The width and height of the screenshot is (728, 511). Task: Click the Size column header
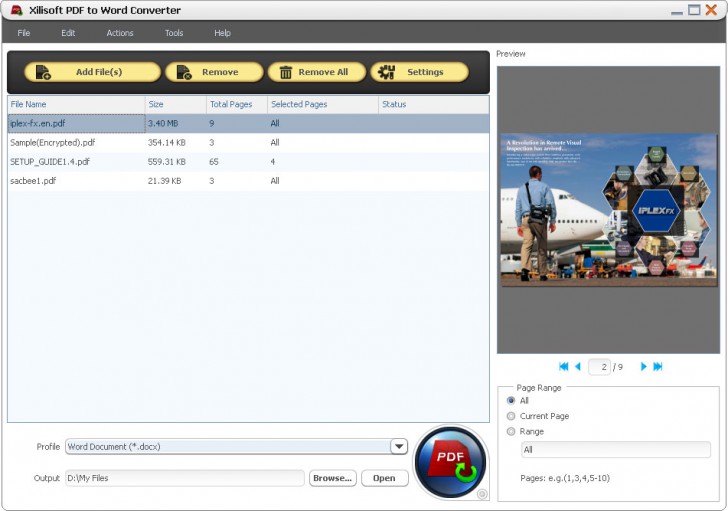(x=176, y=104)
